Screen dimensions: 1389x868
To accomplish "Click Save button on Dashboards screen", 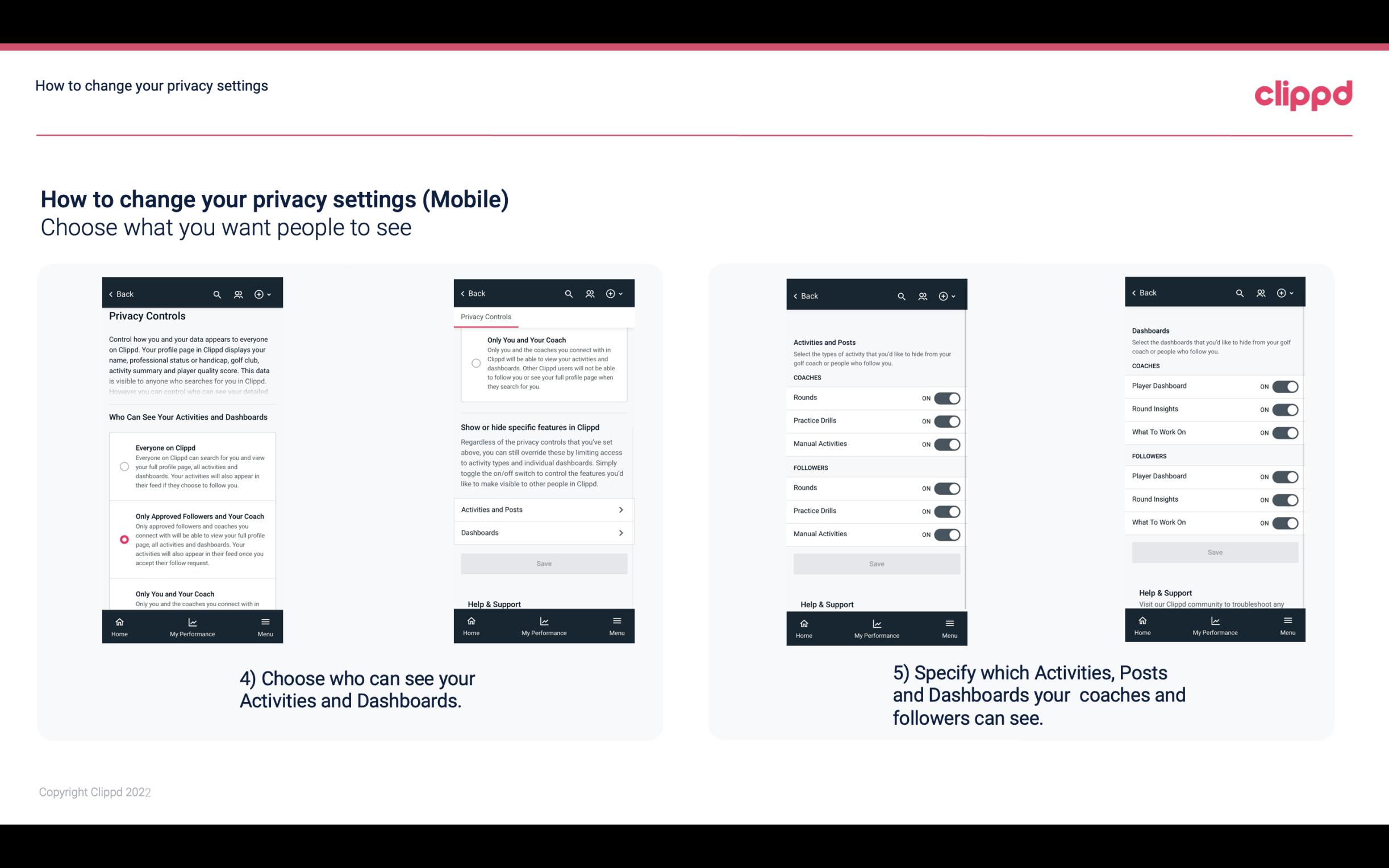I will click(x=1215, y=551).
